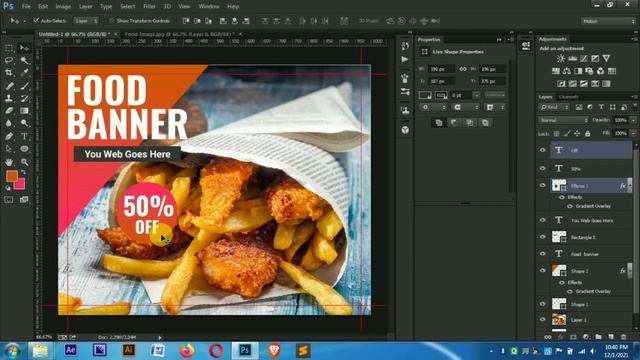The width and height of the screenshot is (640, 360).
Task: Add a Levels adjustment
Action: point(573,58)
